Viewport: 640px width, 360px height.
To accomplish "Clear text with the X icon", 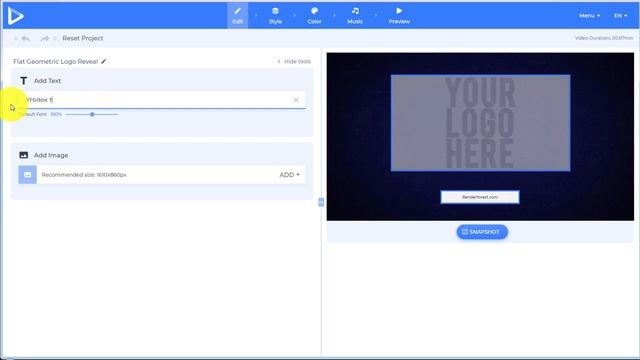I will tap(296, 100).
